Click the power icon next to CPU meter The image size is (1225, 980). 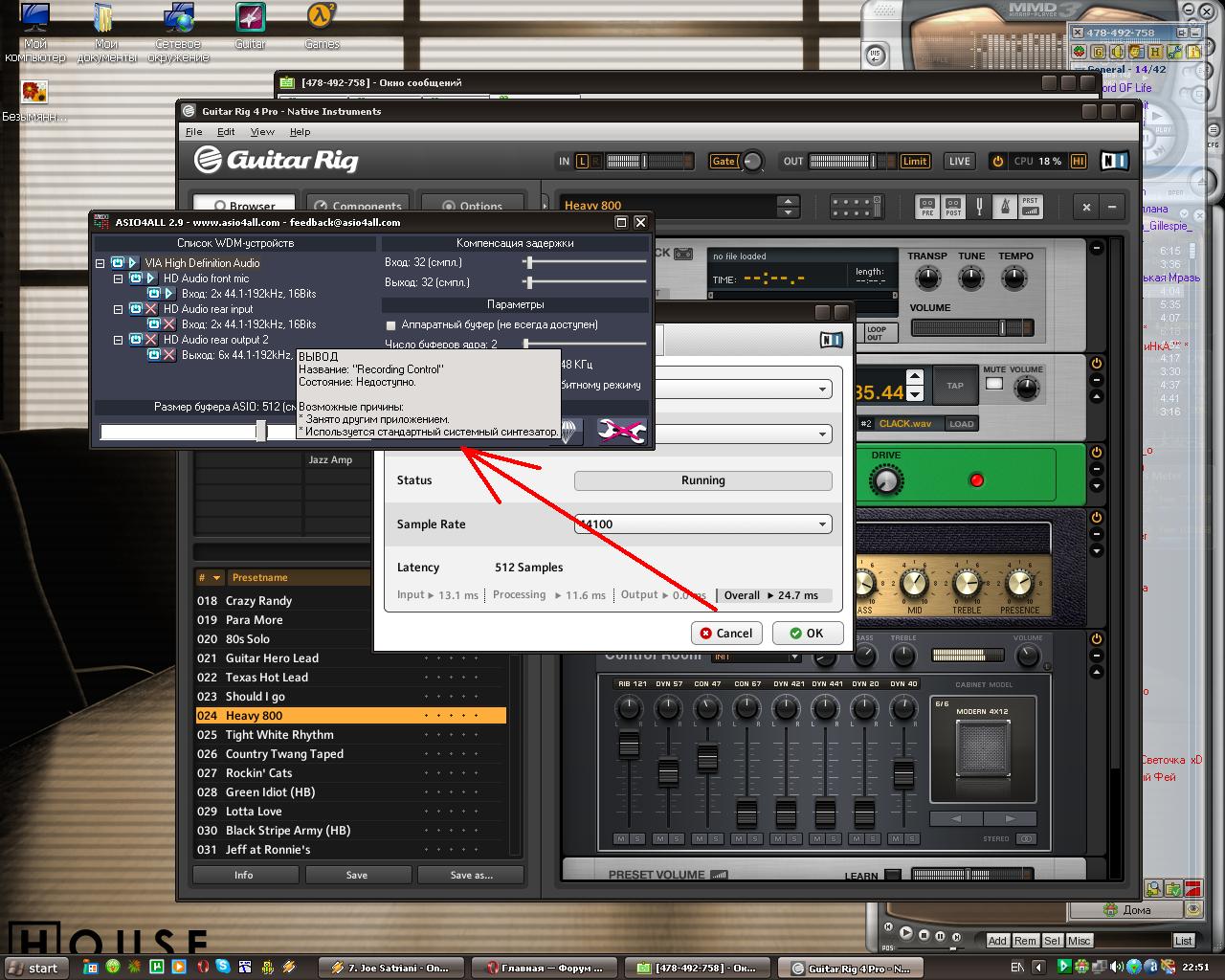pyautogui.click(x=997, y=161)
